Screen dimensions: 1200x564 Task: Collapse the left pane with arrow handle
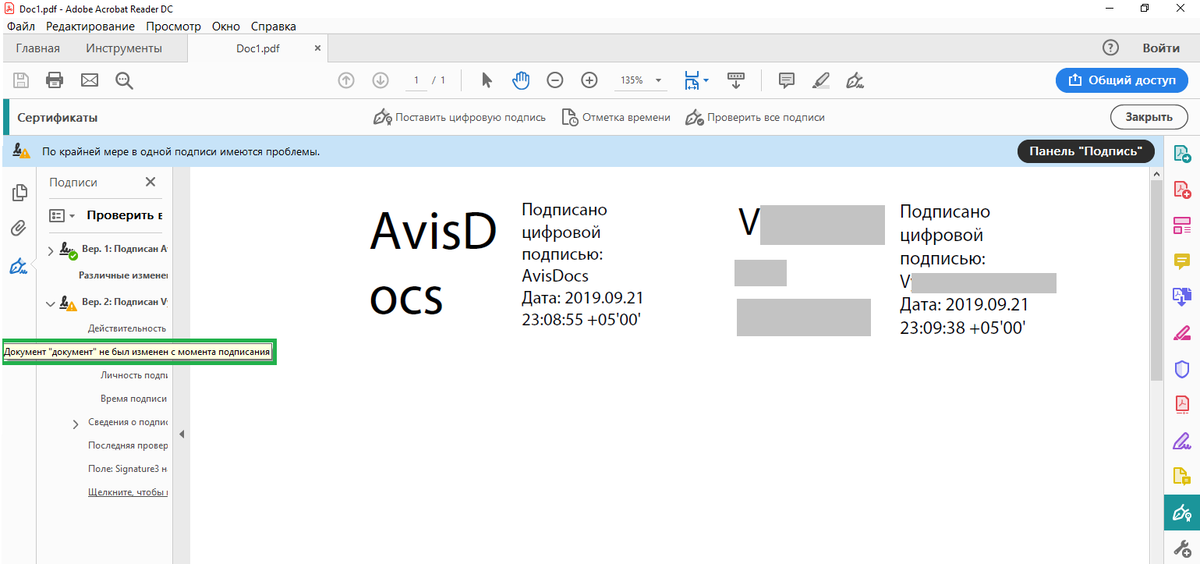182,434
